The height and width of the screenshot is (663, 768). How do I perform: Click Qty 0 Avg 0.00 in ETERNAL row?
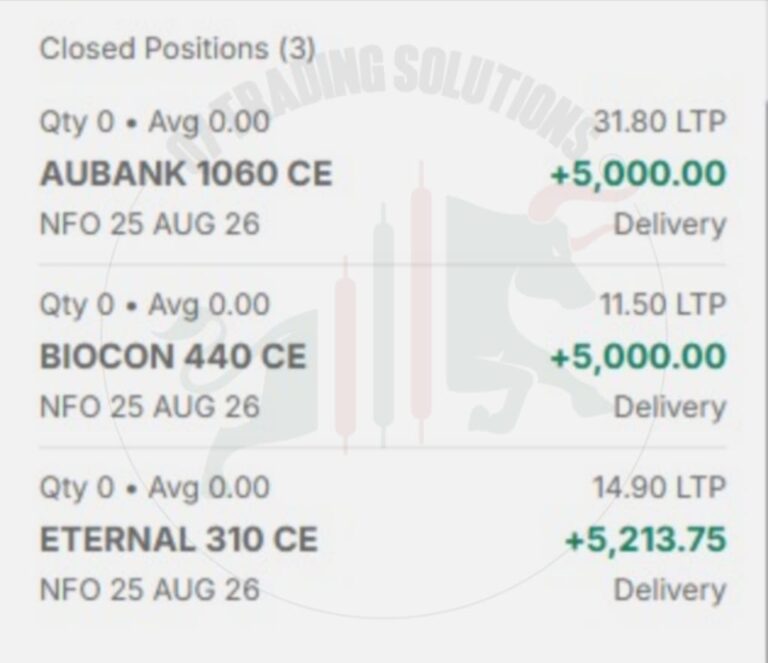154,488
